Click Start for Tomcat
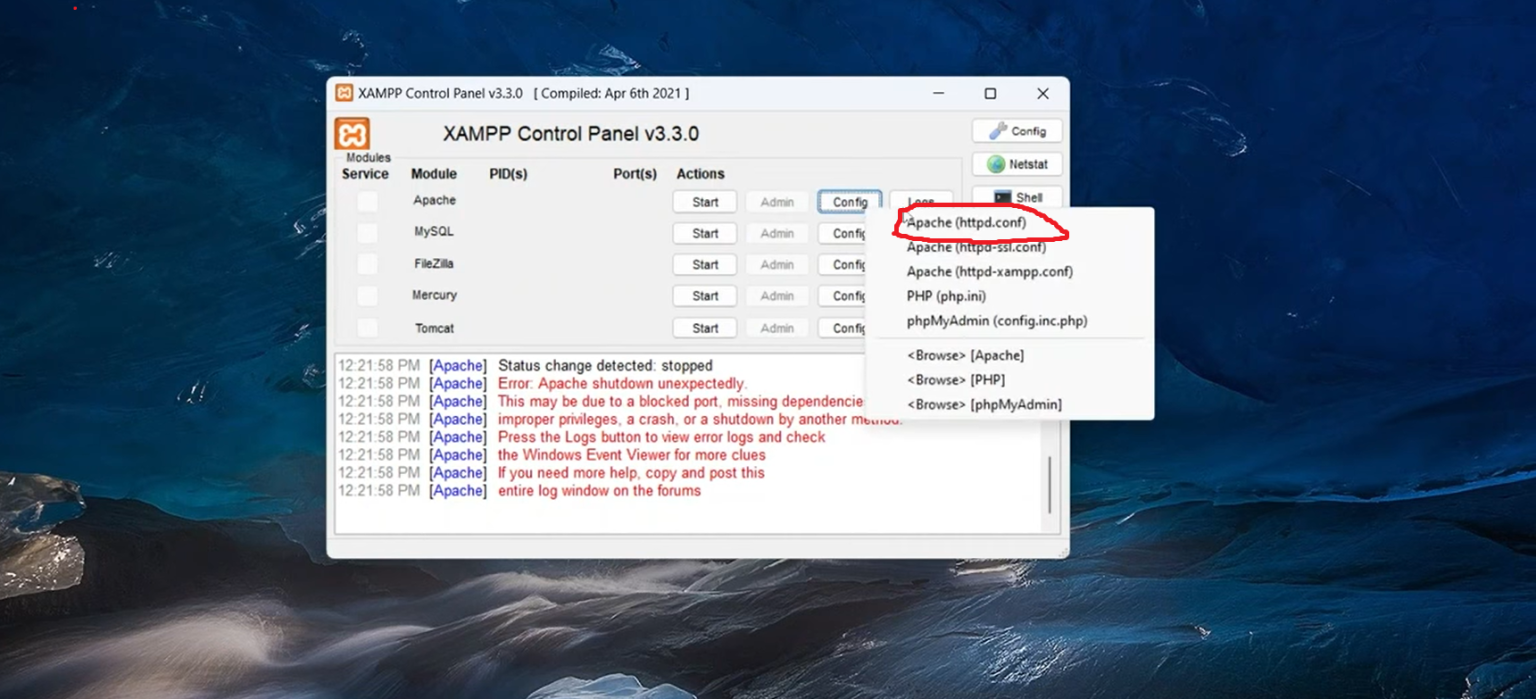Viewport: 1536px width, 699px height. click(704, 327)
